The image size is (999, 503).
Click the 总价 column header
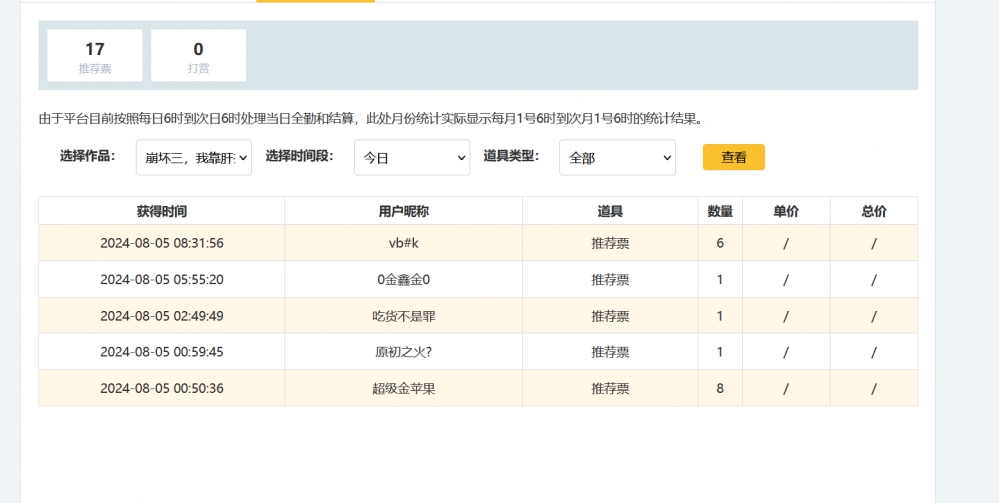[x=873, y=211]
